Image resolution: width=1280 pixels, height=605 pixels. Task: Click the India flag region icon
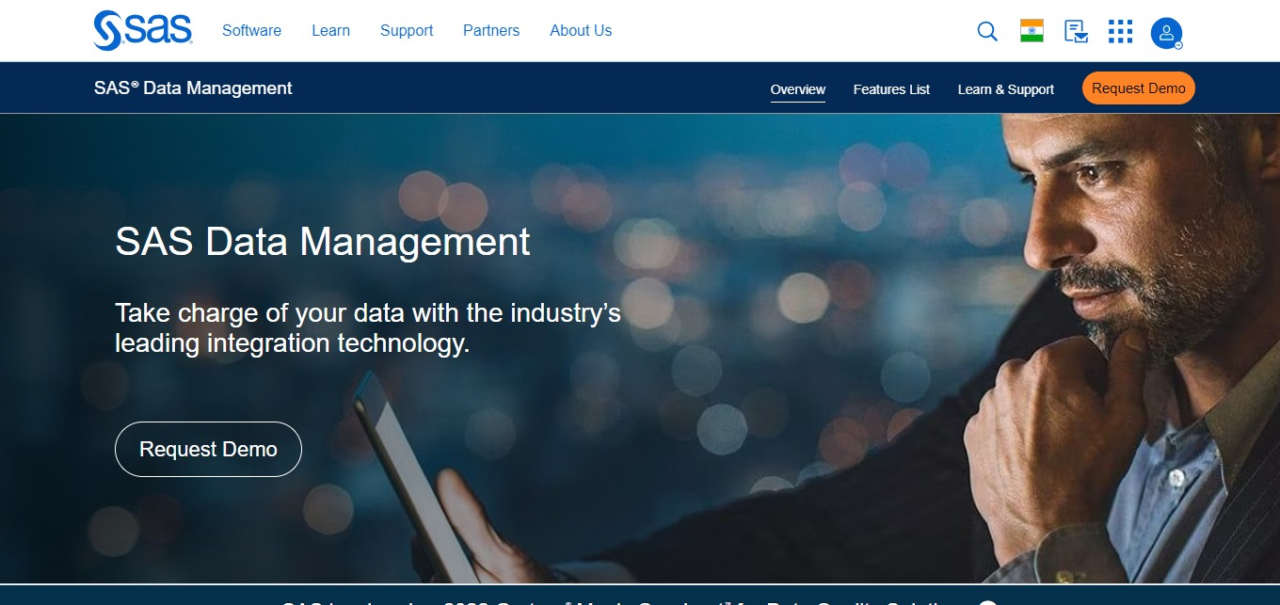(x=1032, y=31)
